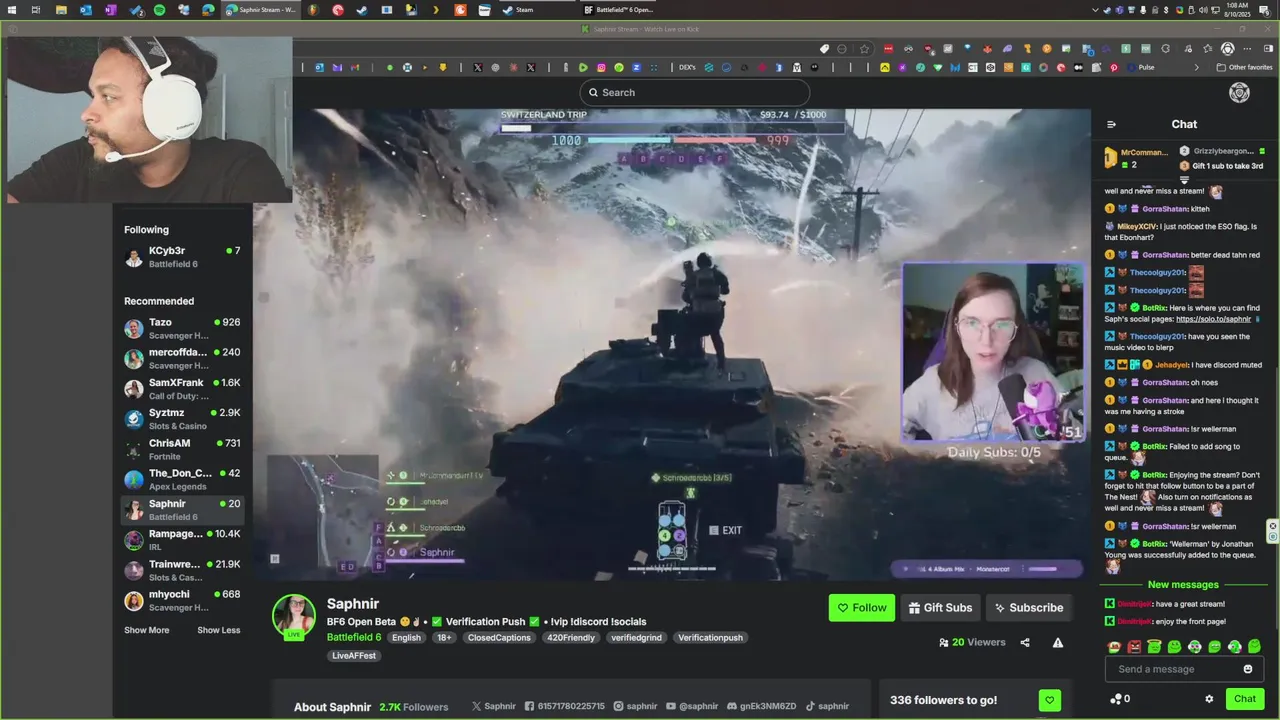Open the Facebook link 61571780225715
Viewport: 1280px width, 720px height.
coord(565,706)
